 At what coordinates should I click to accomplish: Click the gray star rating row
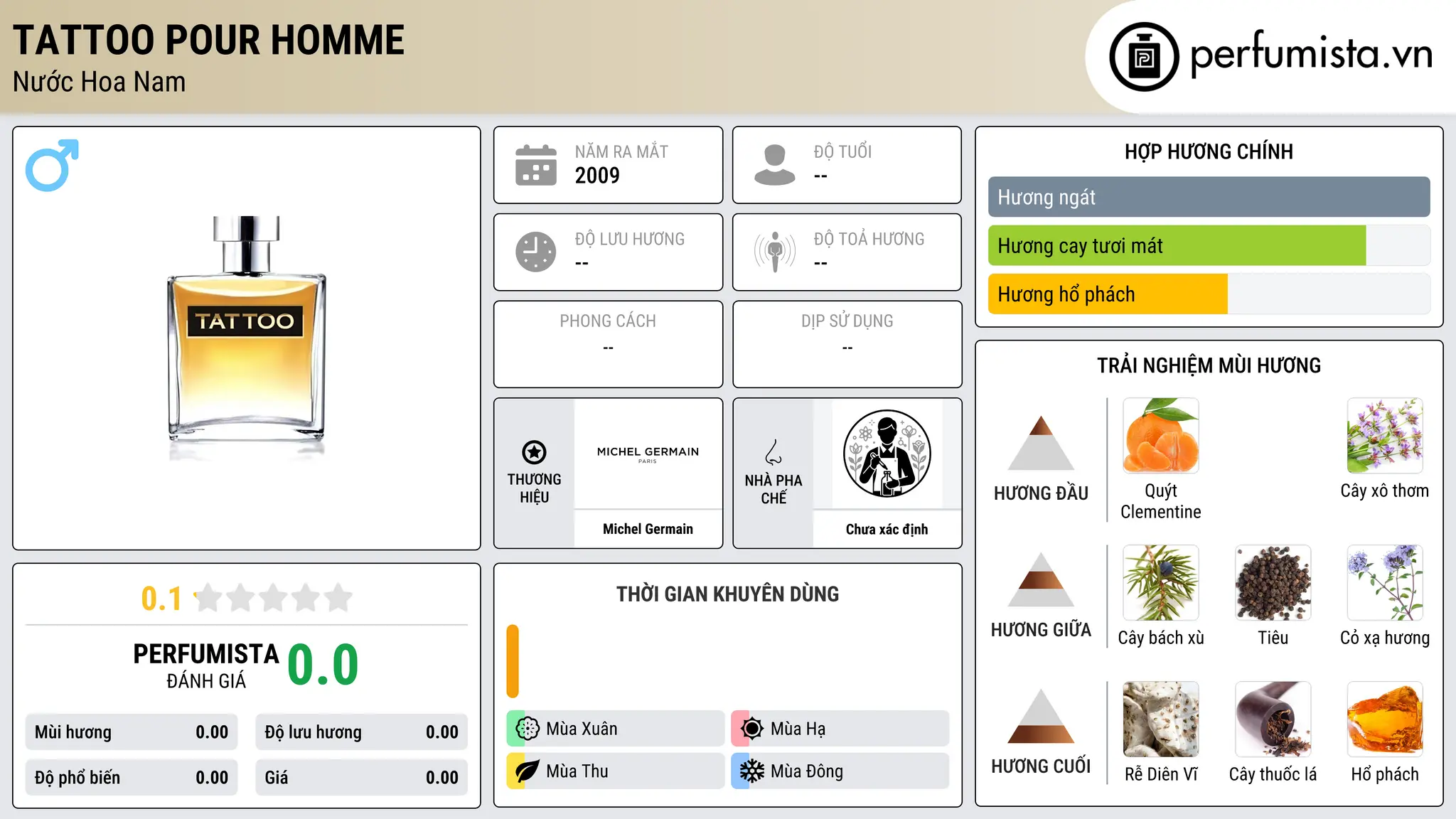[273, 598]
